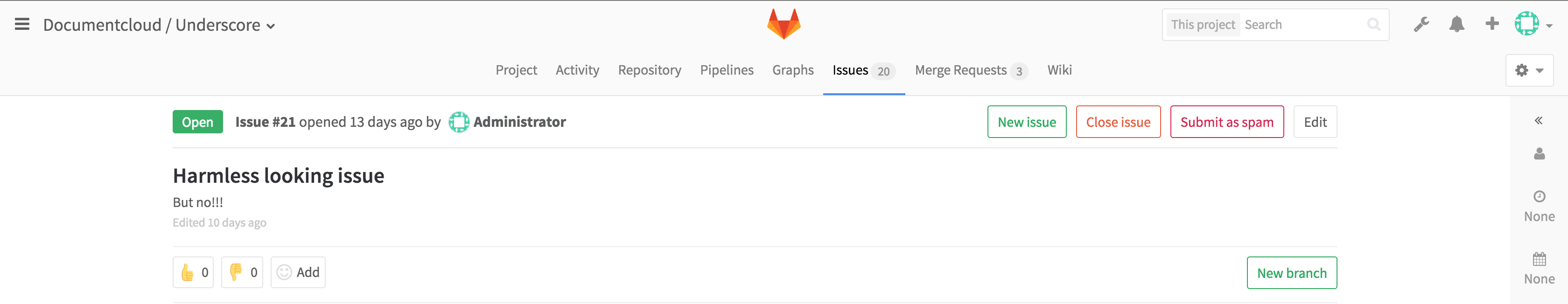Open the Pipelines tab
The image size is (1568, 304).
tap(727, 70)
